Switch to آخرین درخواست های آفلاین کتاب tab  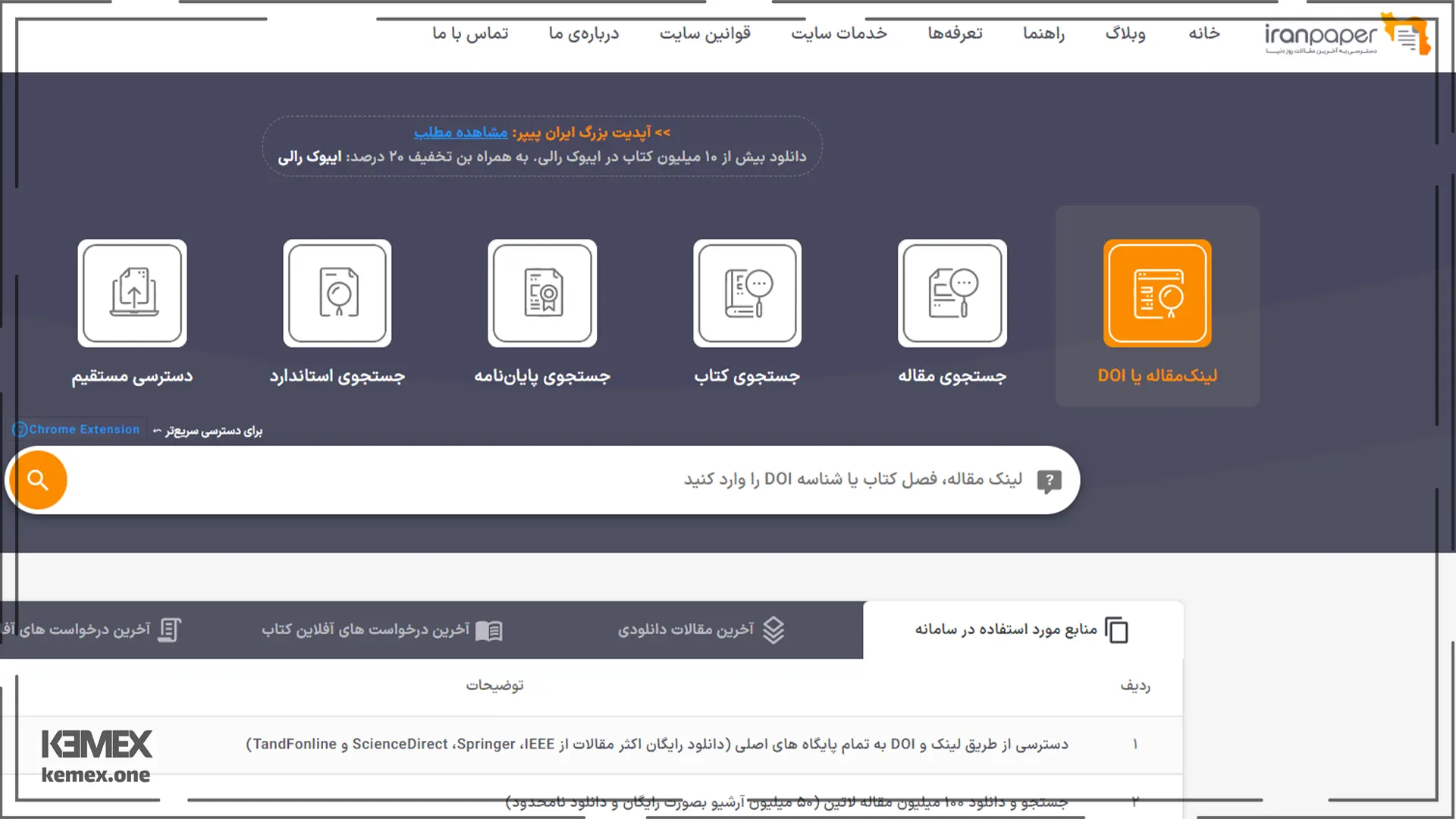[383, 630]
